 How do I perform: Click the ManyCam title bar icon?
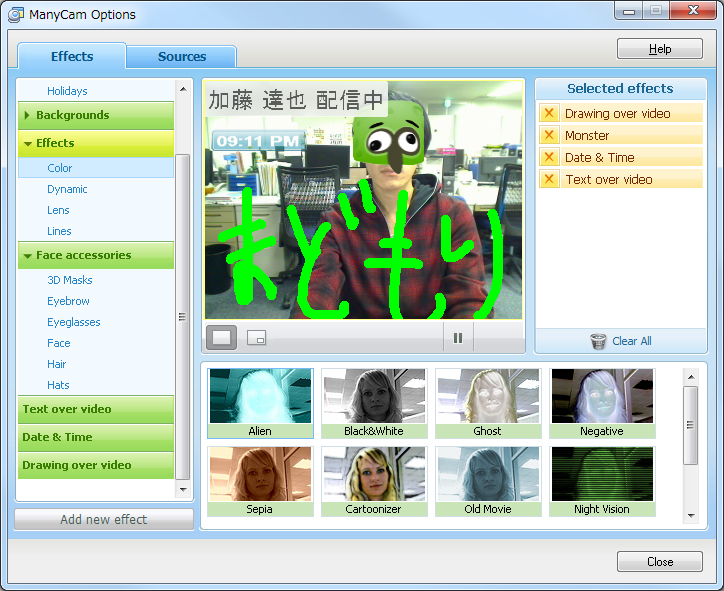click(15, 15)
